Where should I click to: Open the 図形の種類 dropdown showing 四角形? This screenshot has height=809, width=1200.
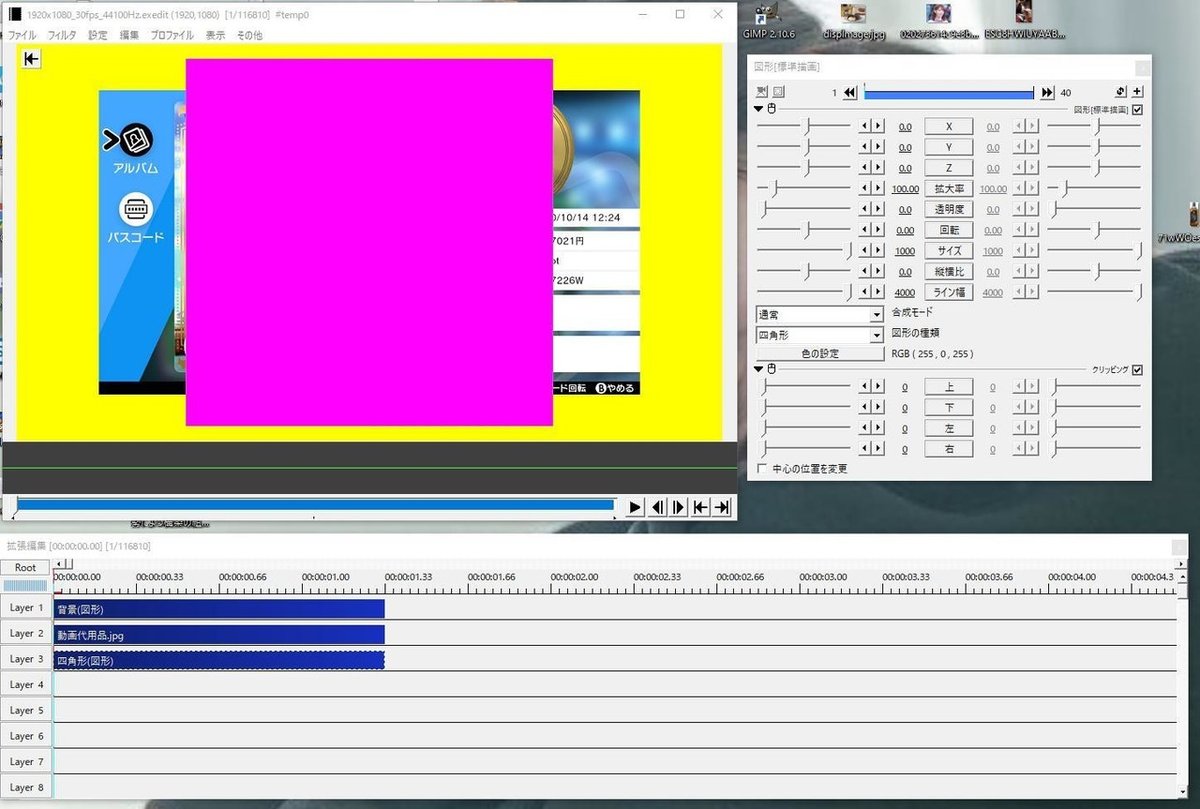click(x=820, y=334)
